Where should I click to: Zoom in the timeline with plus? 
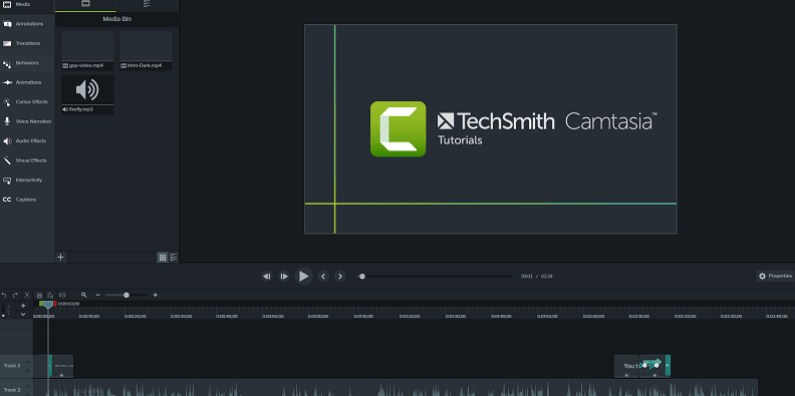click(155, 295)
